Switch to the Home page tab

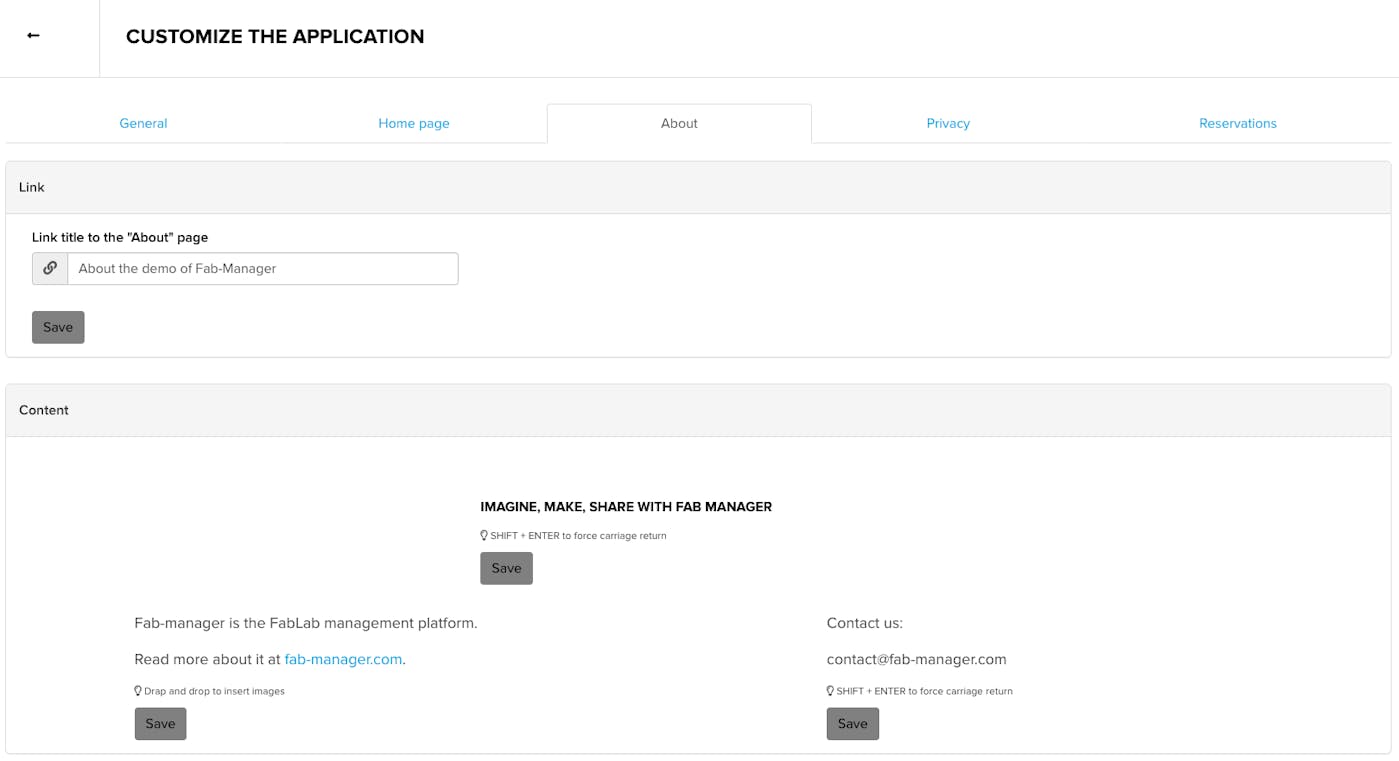[x=414, y=123]
